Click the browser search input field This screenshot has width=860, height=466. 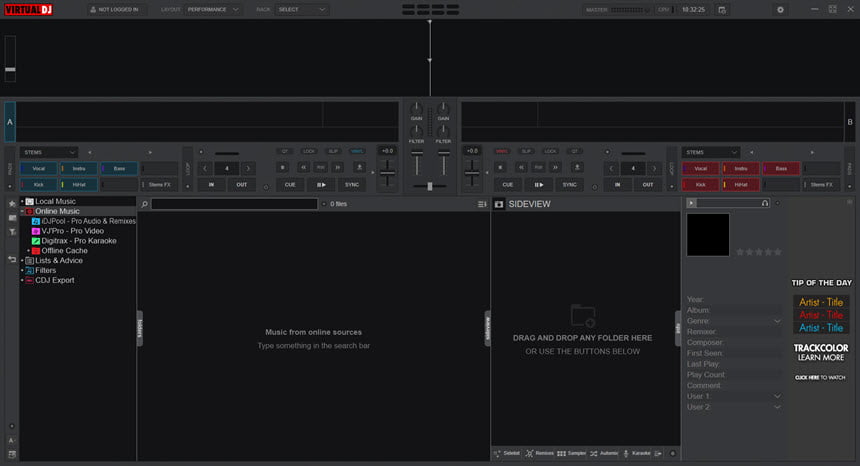(235, 204)
